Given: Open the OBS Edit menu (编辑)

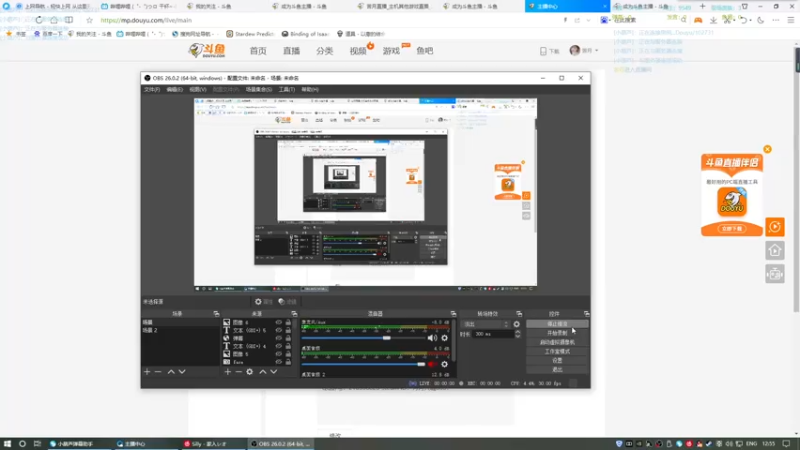Looking at the screenshot, I should click(x=174, y=89).
